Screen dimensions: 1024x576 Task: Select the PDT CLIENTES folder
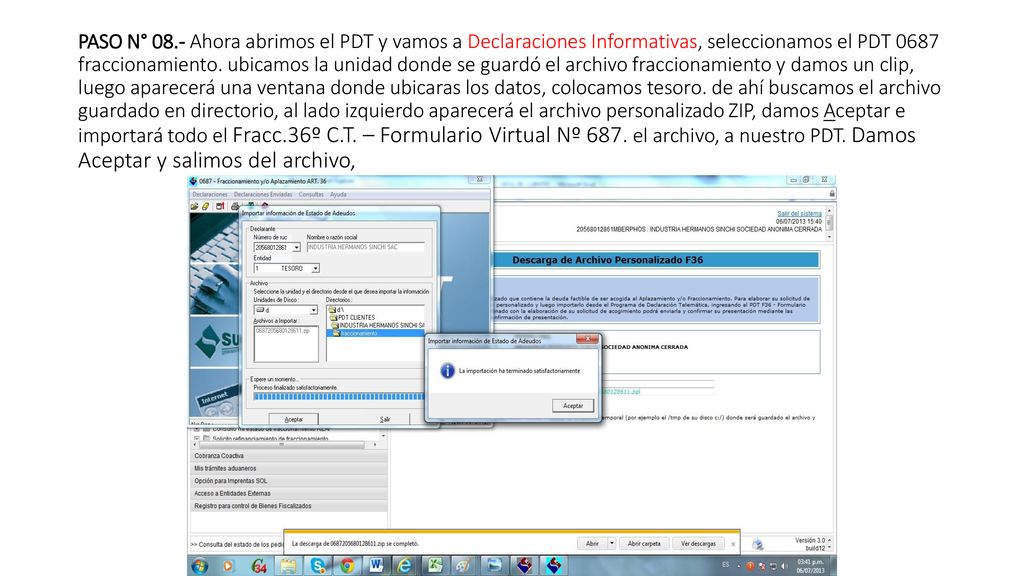(353, 317)
